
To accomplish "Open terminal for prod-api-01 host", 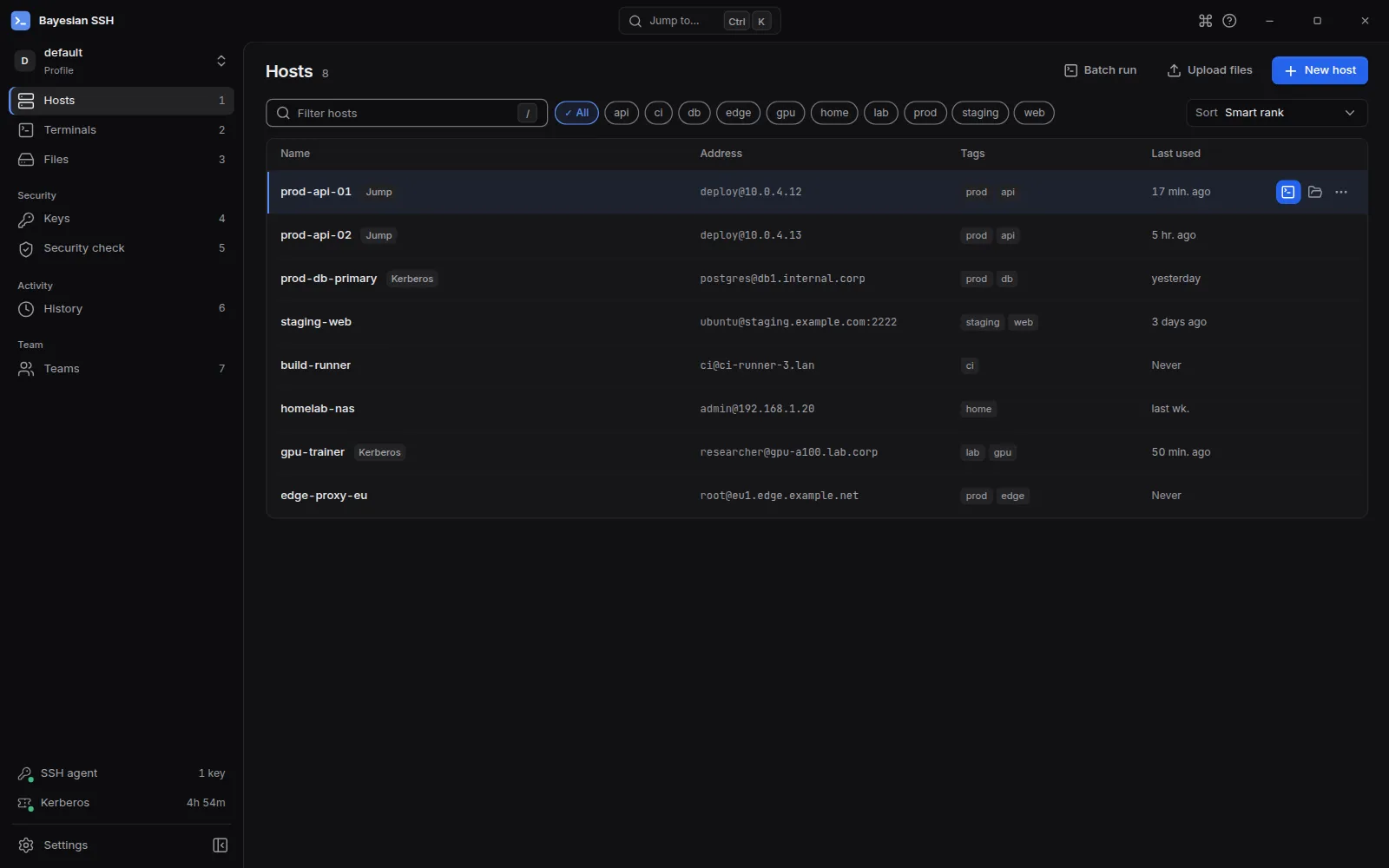I will (x=1288, y=192).
